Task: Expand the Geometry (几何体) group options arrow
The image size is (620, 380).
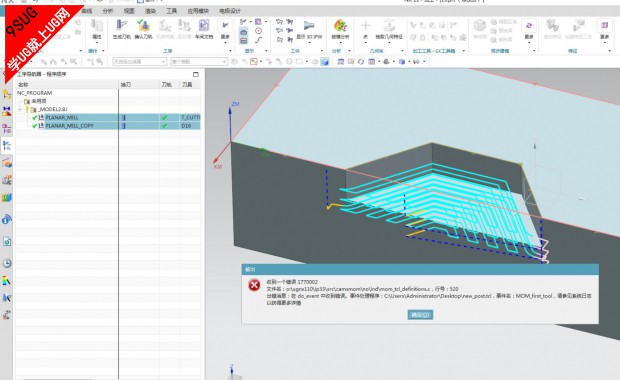Action: [402, 51]
